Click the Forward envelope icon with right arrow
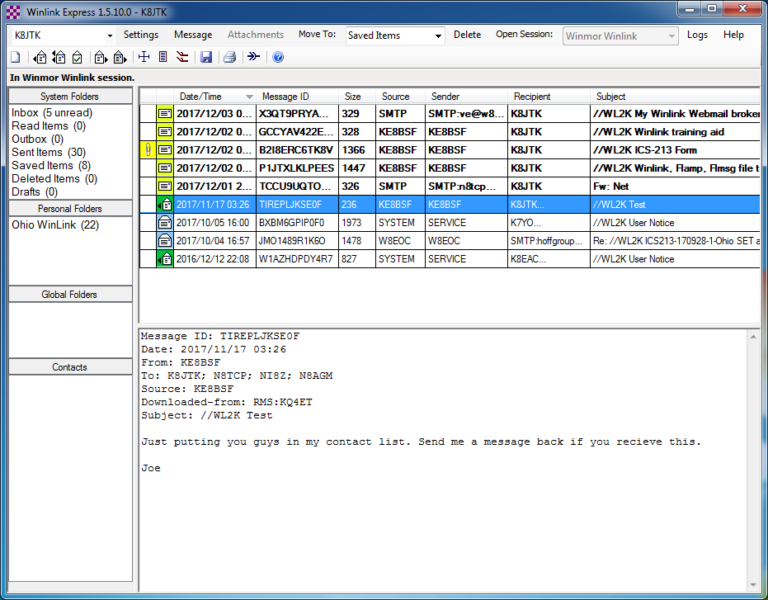Image resolution: width=768 pixels, height=600 pixels. tap(101, 57)
